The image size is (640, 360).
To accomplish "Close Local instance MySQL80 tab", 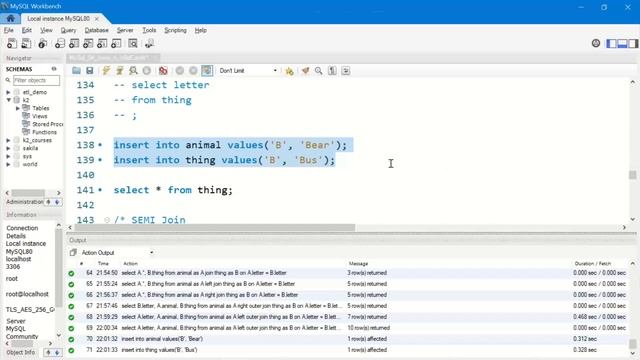I will tap(97, 19).
